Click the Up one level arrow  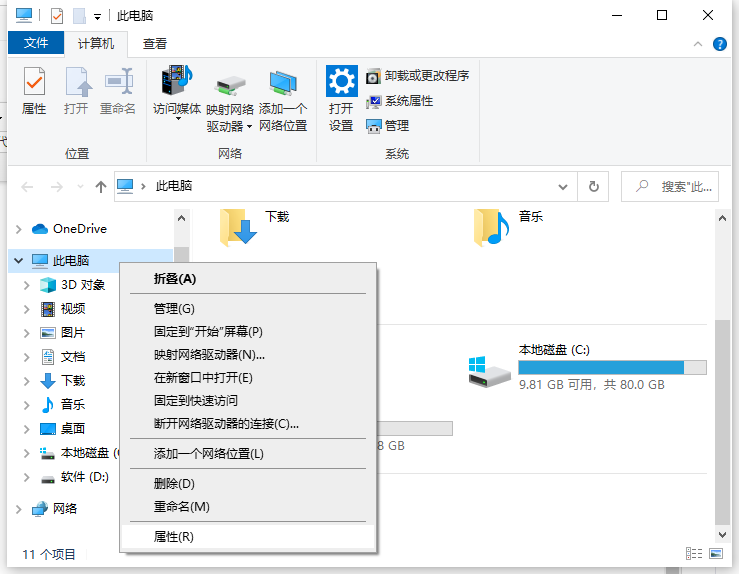pyautogui.click(x=100, y=187)
